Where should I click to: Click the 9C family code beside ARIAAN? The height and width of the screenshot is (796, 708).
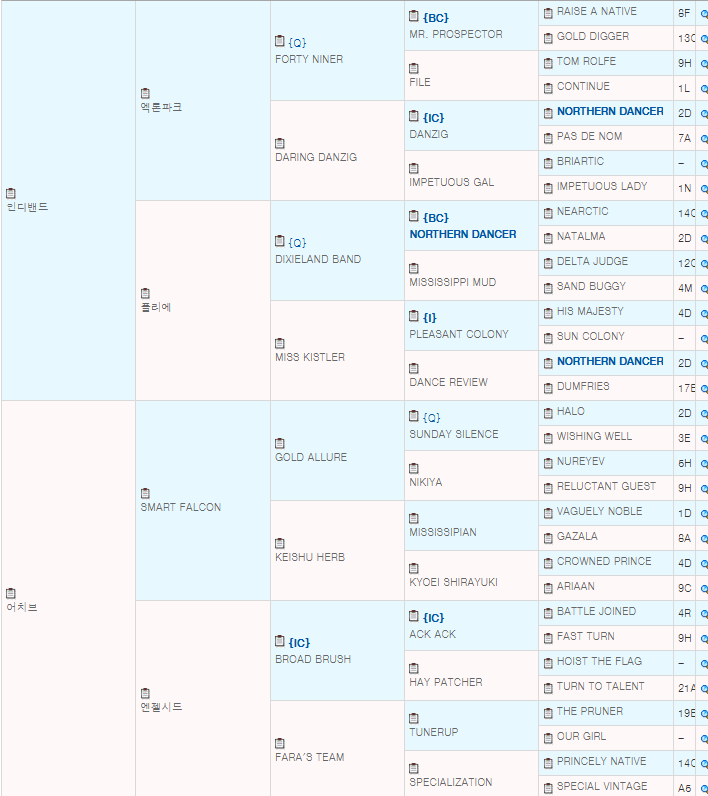pos(684,587)
